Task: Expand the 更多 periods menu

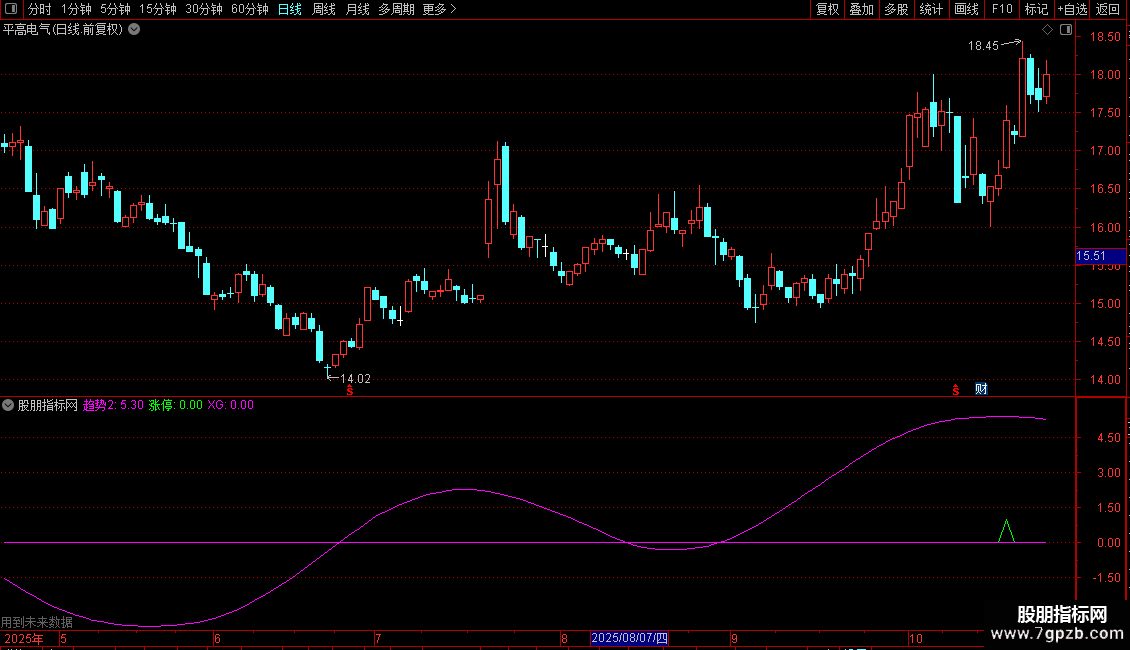Action: tap(439, 9)
